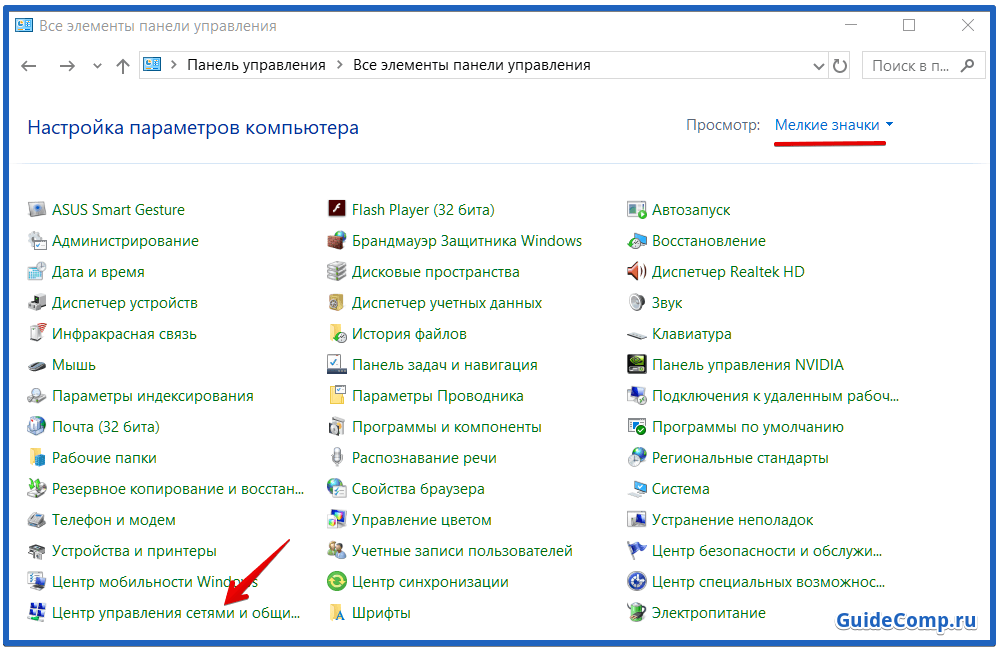Click the search magnifier icon
The height and width of the screenshot is (650, 1001).
[968, 65]
